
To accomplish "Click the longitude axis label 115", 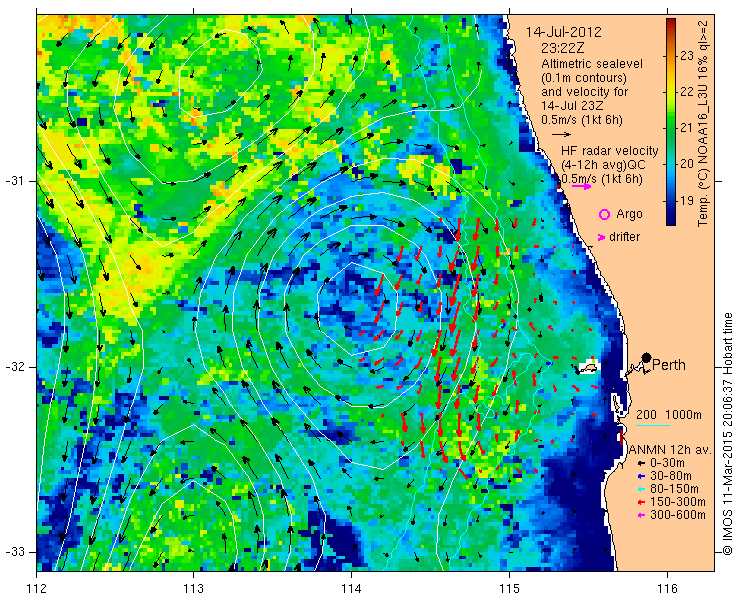I will point(509,589).
